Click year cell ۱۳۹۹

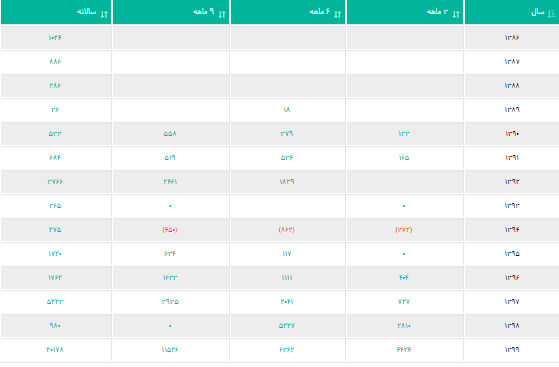[512, 350]
